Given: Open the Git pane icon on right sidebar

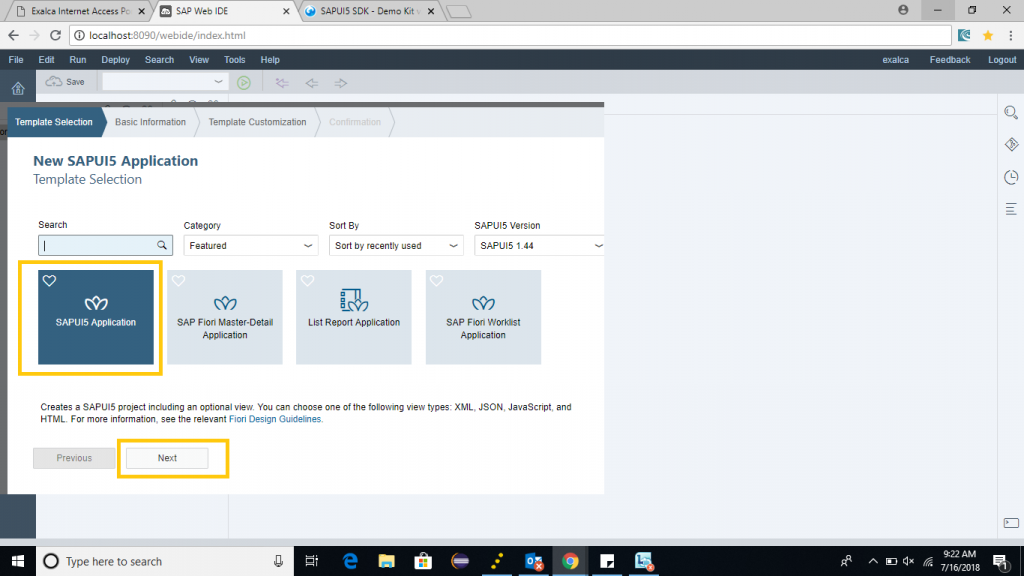Looking at the screenshot, I should click(x=1011, y=144).
